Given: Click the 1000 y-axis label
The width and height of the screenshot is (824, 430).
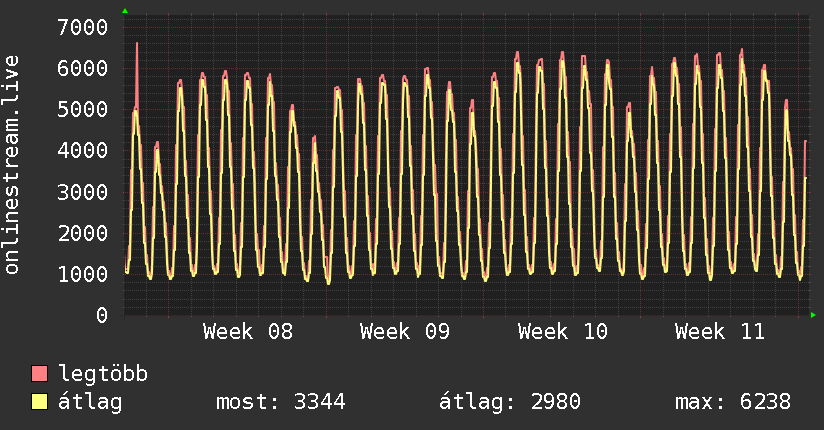Looking at the screenshot, I should [x=83, y=274].
